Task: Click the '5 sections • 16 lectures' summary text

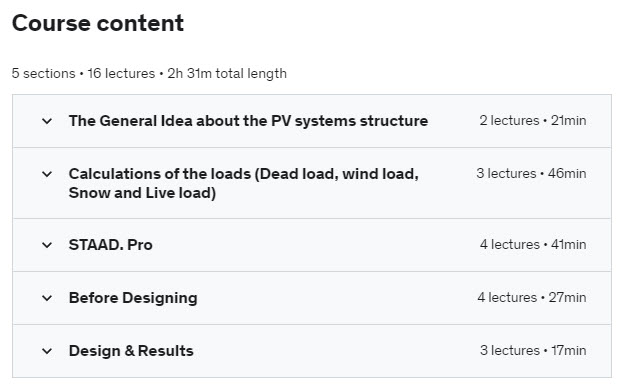Action: [x=84, y=73]
